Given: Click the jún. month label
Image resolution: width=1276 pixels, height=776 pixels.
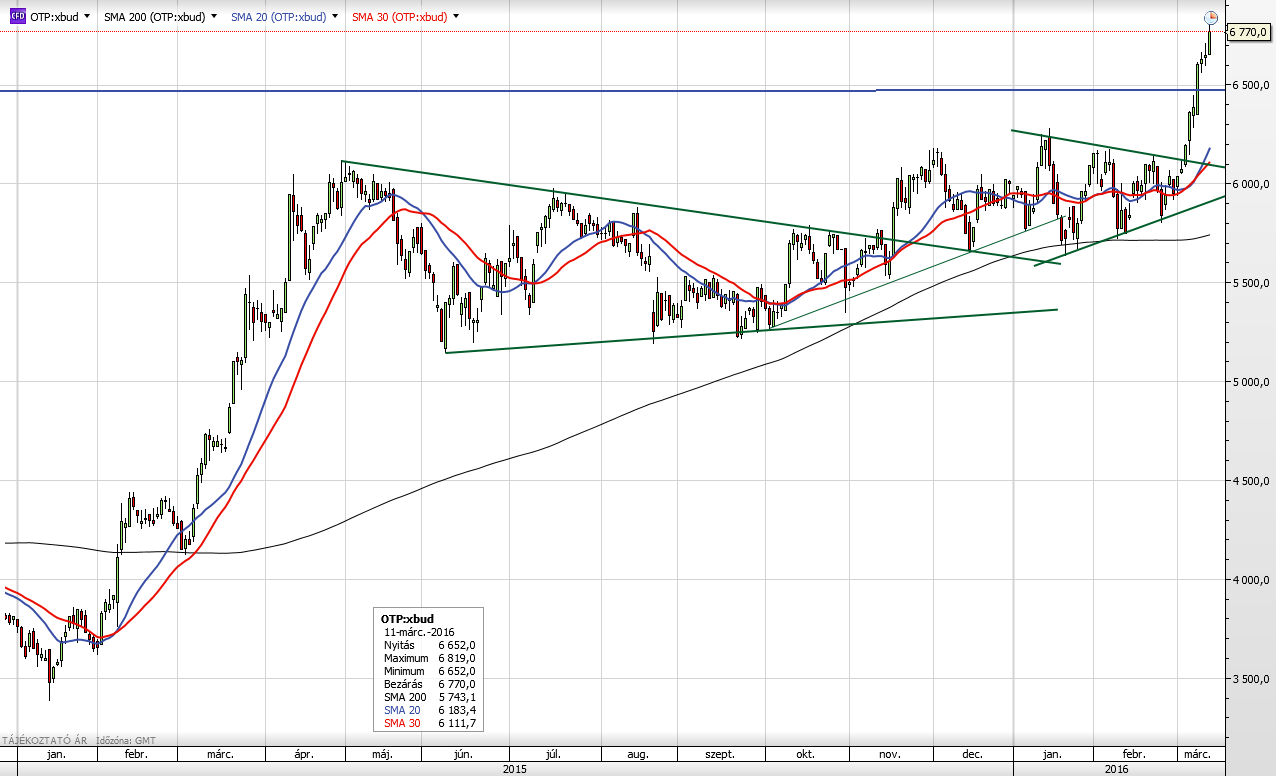Looking at the screenshot, I should click(464, 754).
